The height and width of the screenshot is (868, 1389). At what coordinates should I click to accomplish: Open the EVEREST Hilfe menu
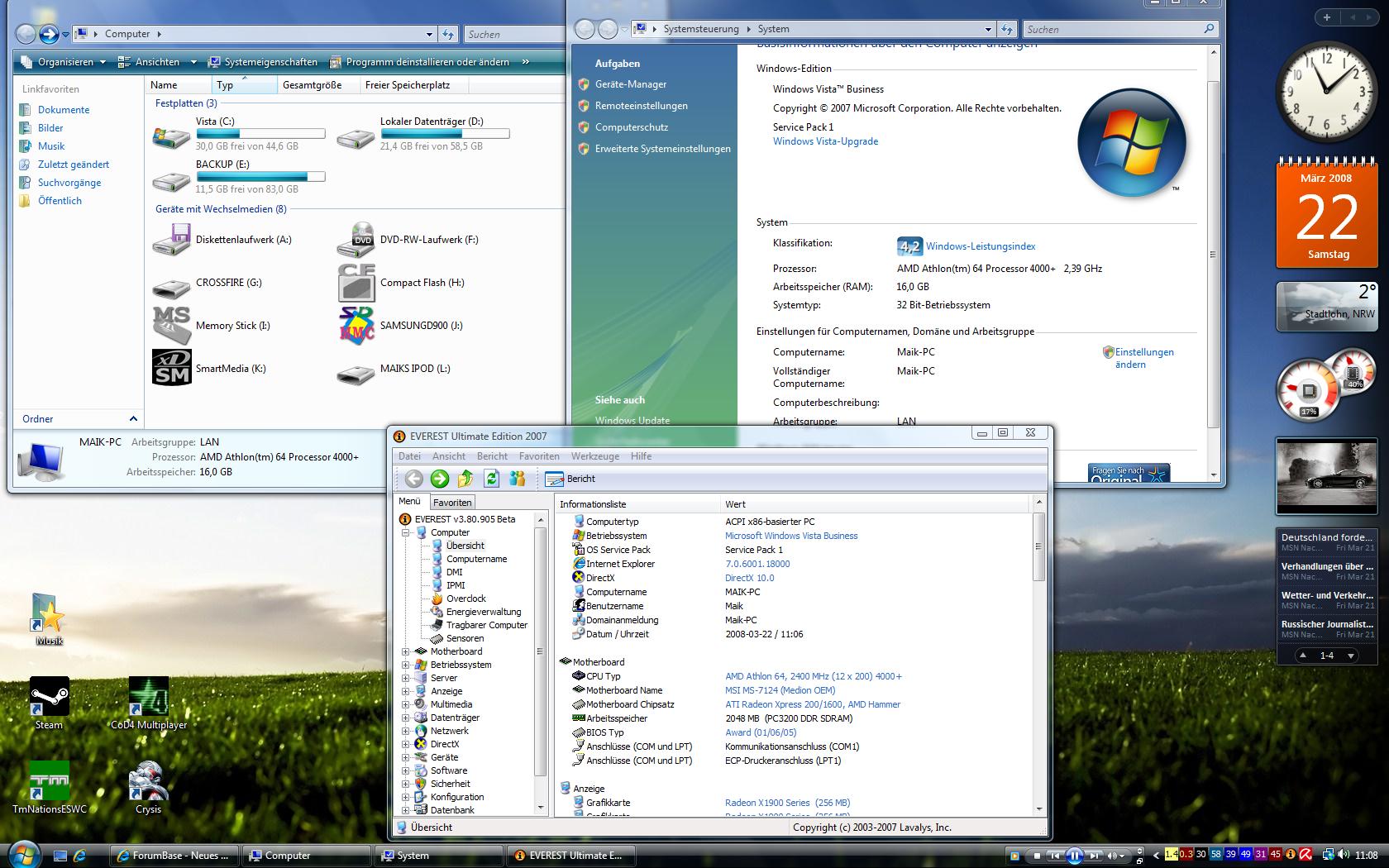[x=641, y=456]
